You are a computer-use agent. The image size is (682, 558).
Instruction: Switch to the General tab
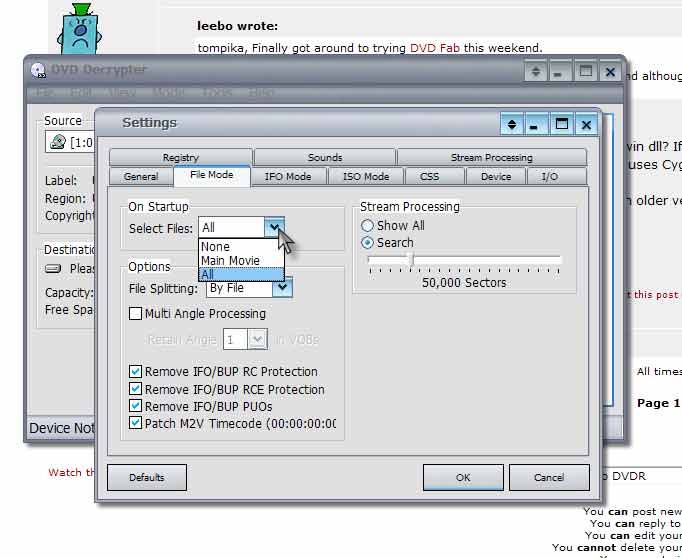(x=141, y=177)
